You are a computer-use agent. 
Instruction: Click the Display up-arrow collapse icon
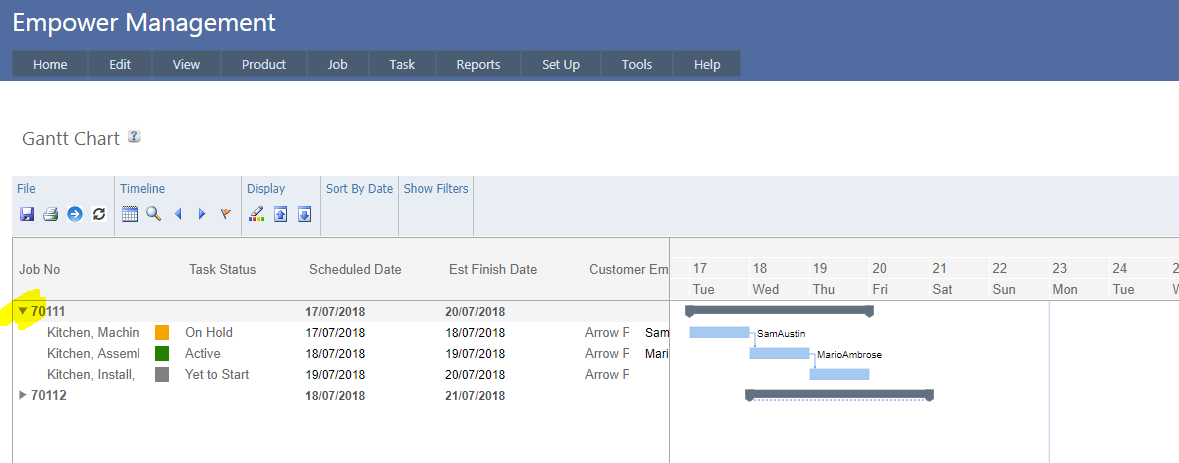[281, 214]
